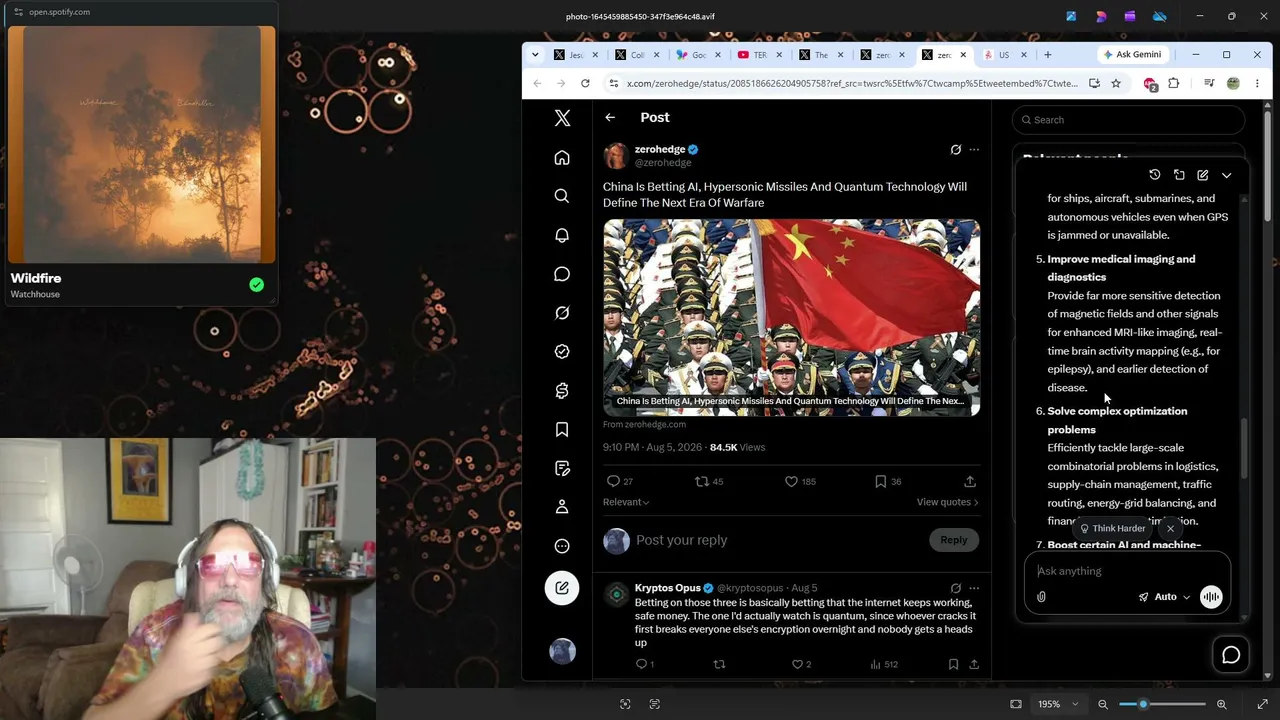Share the zerohedge post

pos(970,482)
